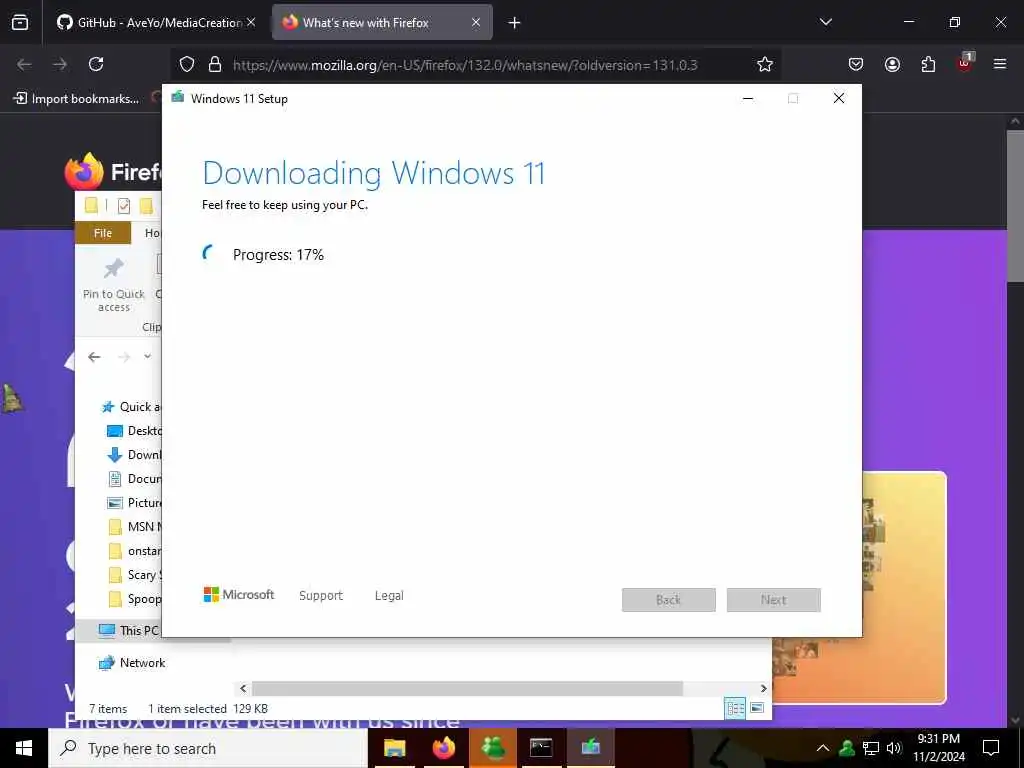Click the Firefox URL address field

tap(465, 65)
